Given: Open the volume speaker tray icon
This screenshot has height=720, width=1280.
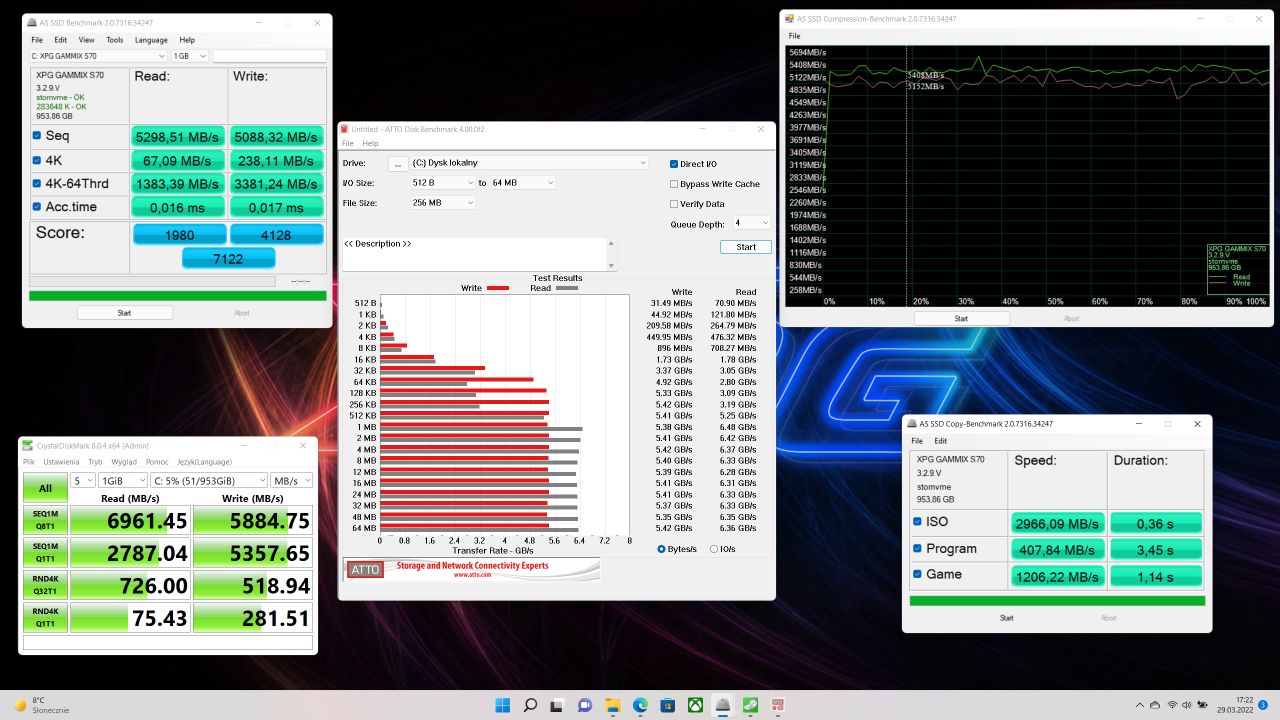Looking at the screenshot, I should (x=1189, y=705).
